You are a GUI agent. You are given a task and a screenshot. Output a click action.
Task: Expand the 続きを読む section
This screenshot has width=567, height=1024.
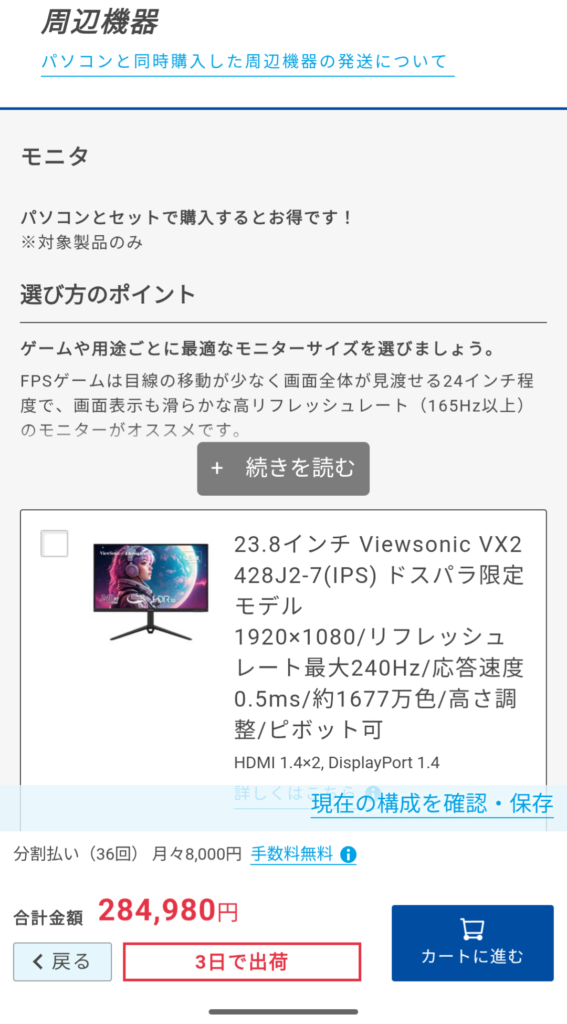284,468
